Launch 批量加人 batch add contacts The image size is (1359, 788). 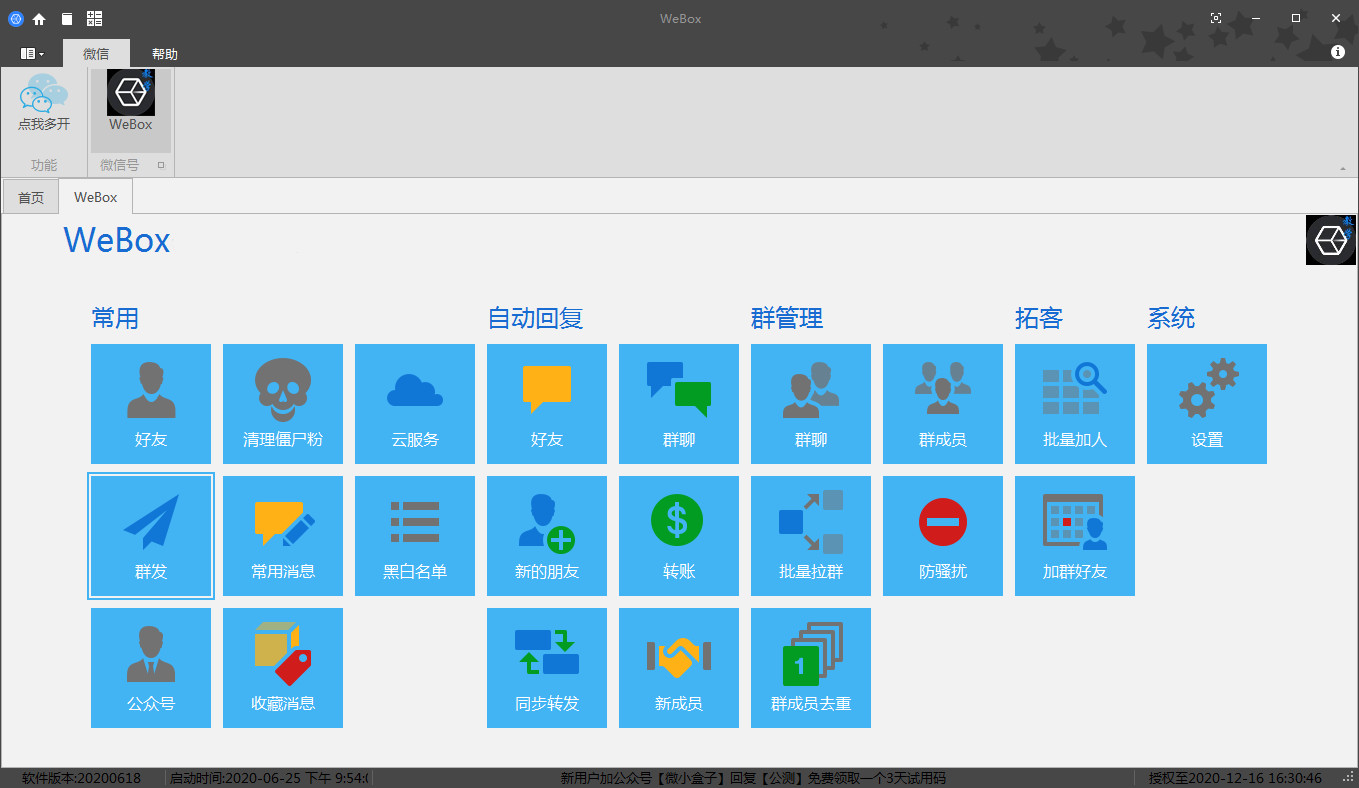click(x=1075, y=404)
